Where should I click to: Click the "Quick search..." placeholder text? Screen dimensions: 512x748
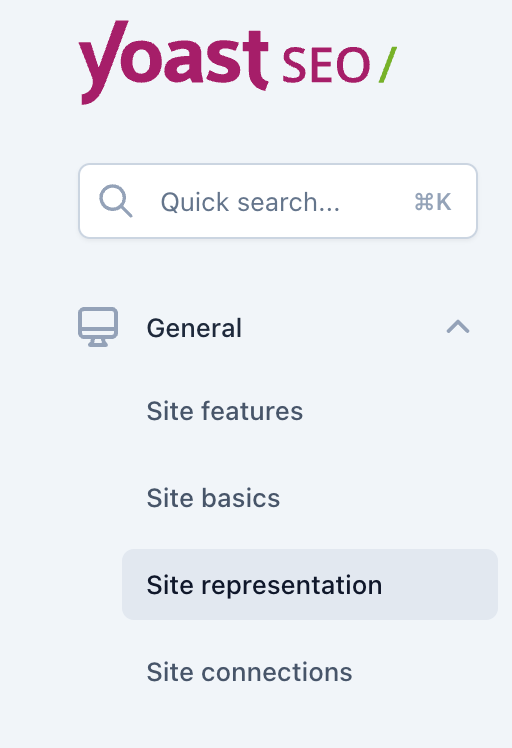click(x=251, y=202)
